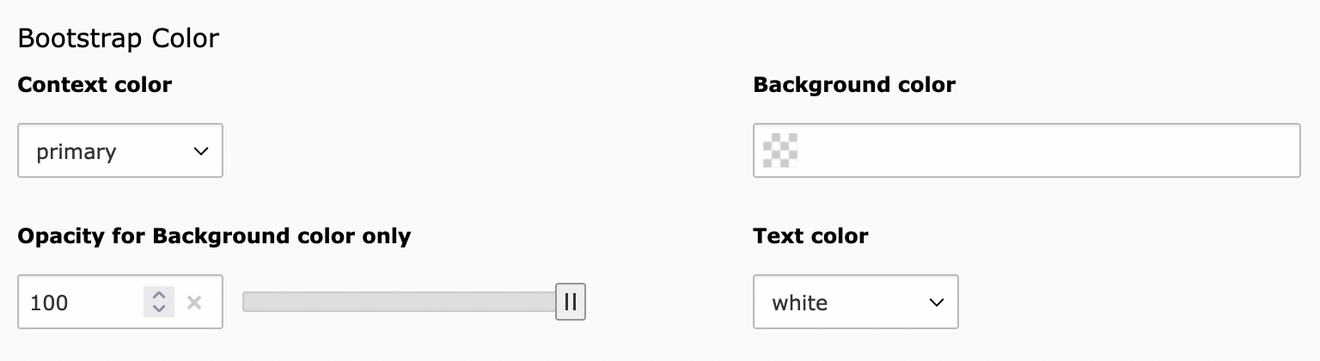Select the 'primary' text in Context color
1320x361 pixels.
click(76, 152)
